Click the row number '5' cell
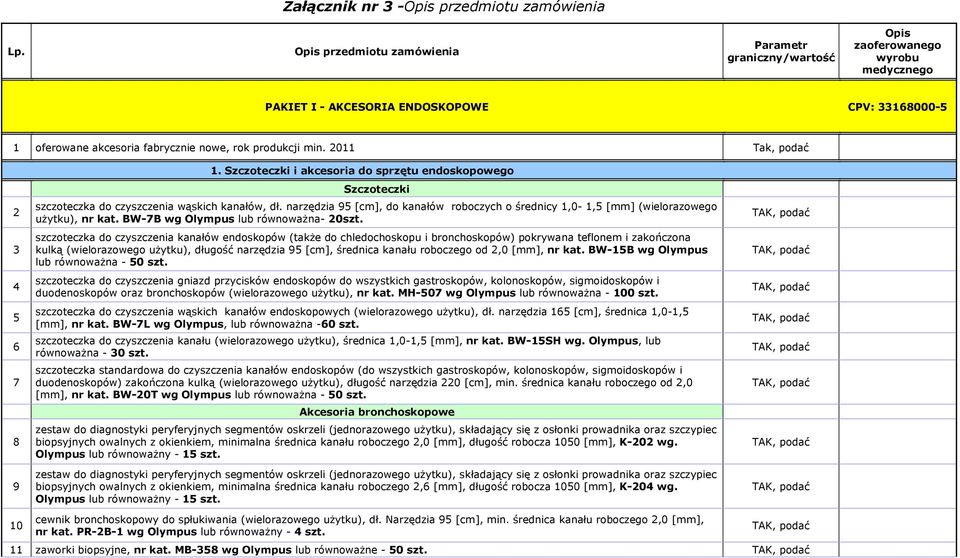The width and height of the screenshot is (960, 558). tap(17, 317)
